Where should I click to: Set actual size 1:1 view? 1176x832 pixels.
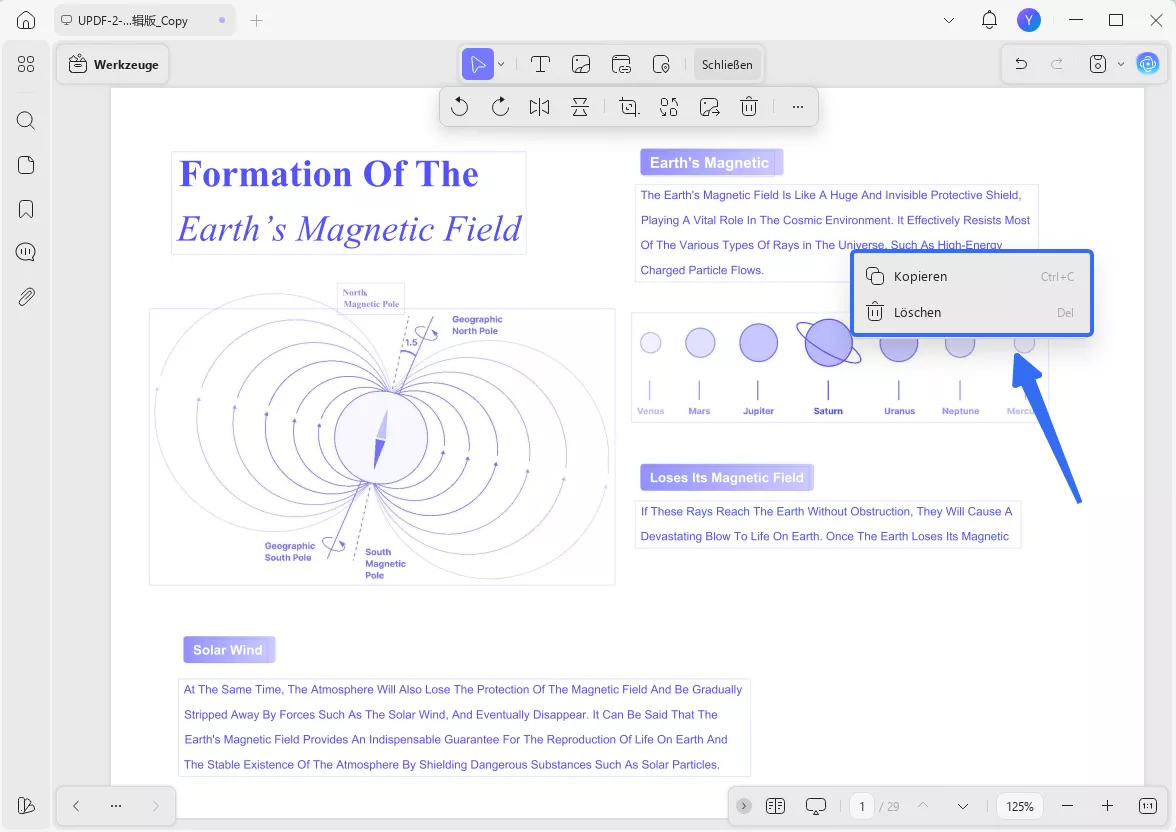pos(1148,806)
